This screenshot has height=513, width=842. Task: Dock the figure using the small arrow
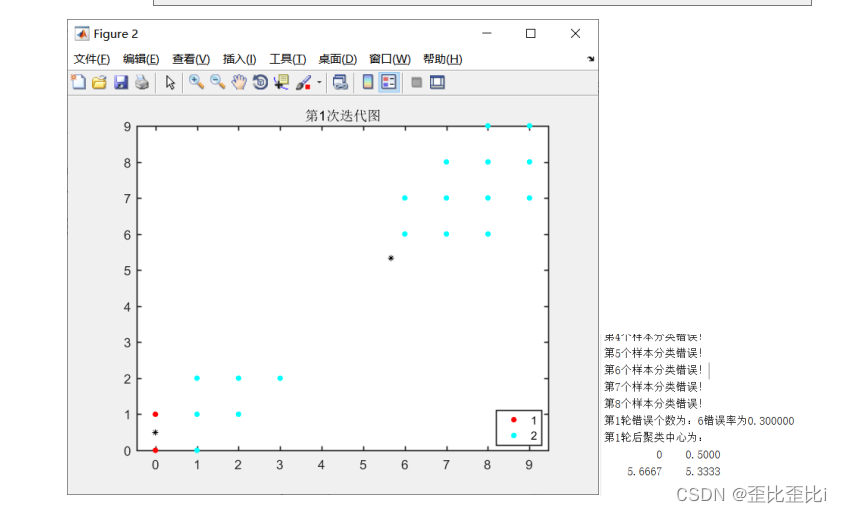click(591, 59)
